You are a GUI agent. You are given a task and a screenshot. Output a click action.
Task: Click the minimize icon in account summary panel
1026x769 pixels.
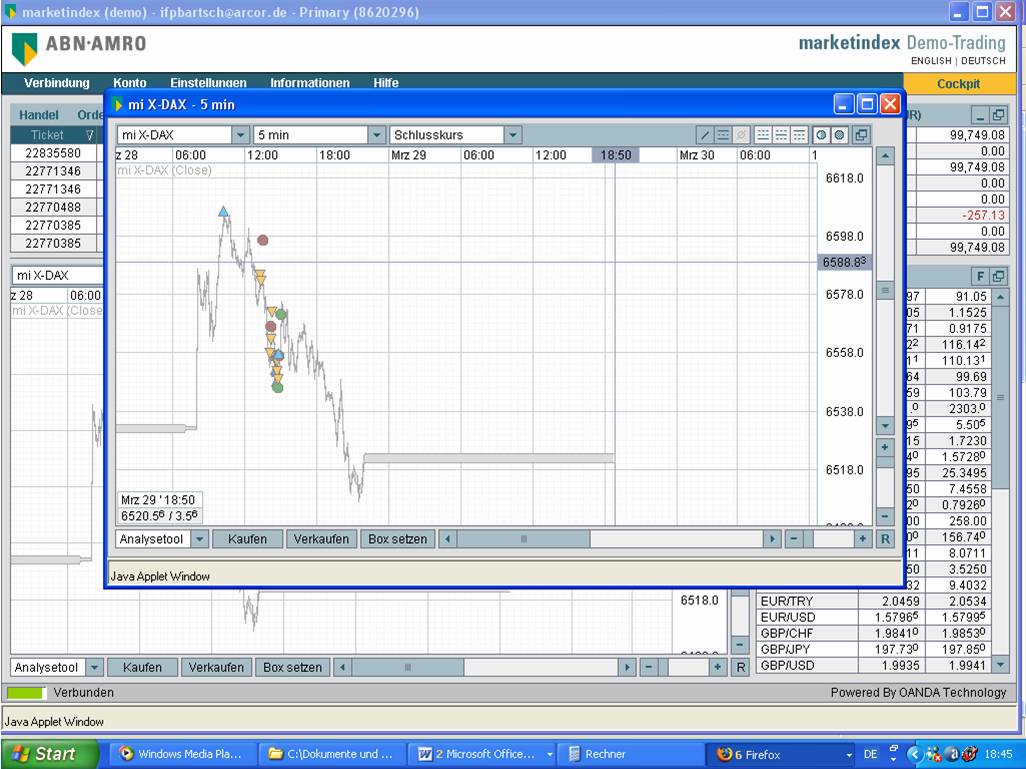pos(980,115)
